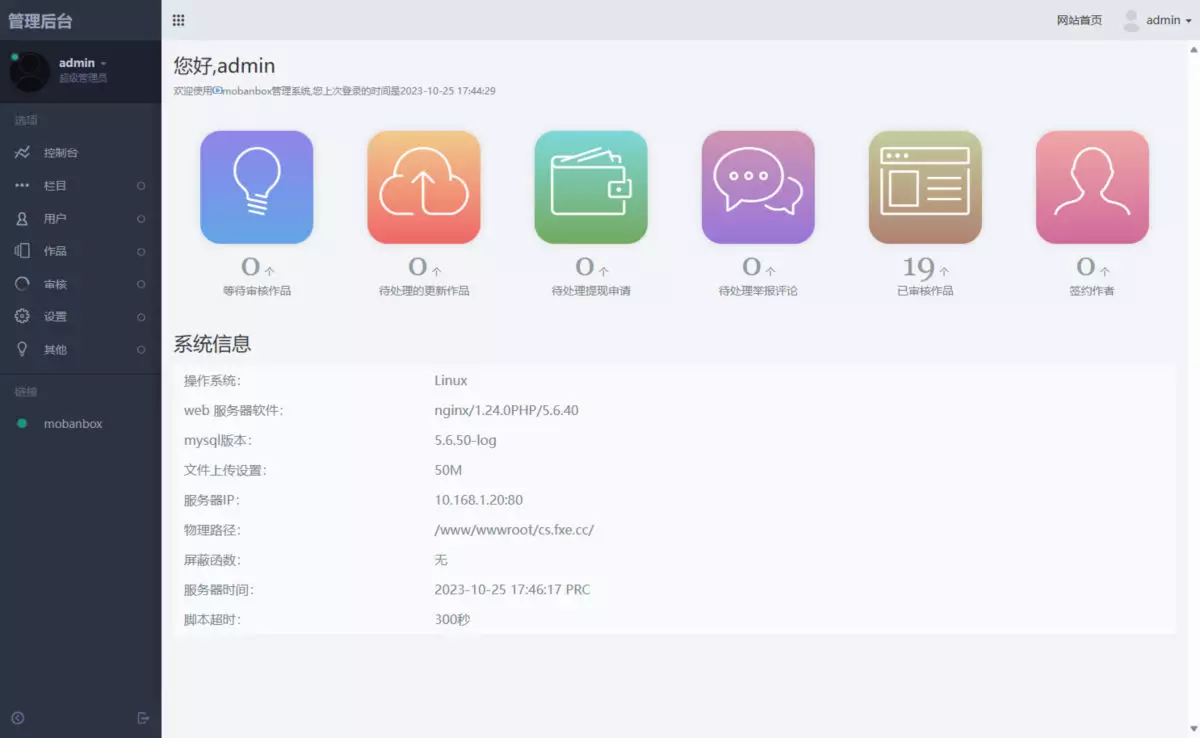Click the 用户 person icon in the sidebar

coord(22,218)
